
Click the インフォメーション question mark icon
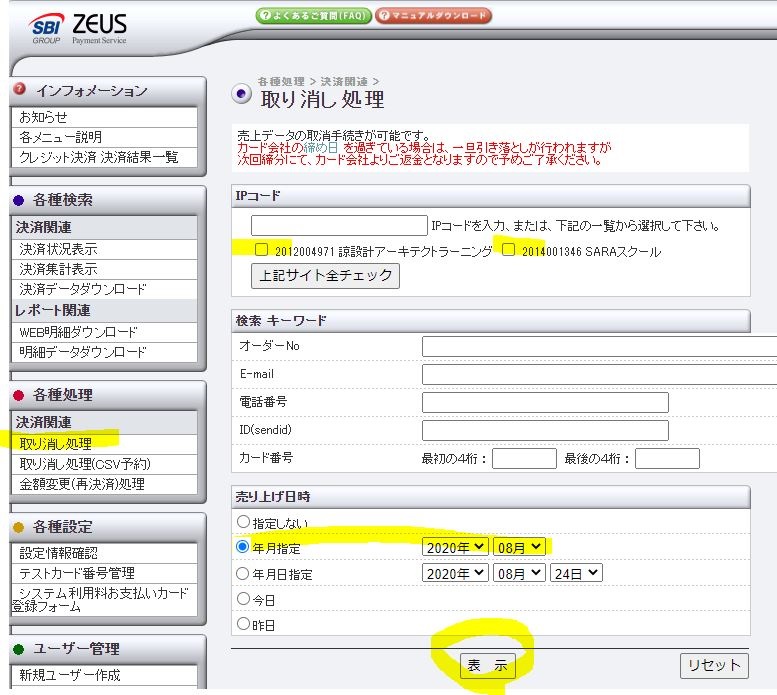point(19,90)
